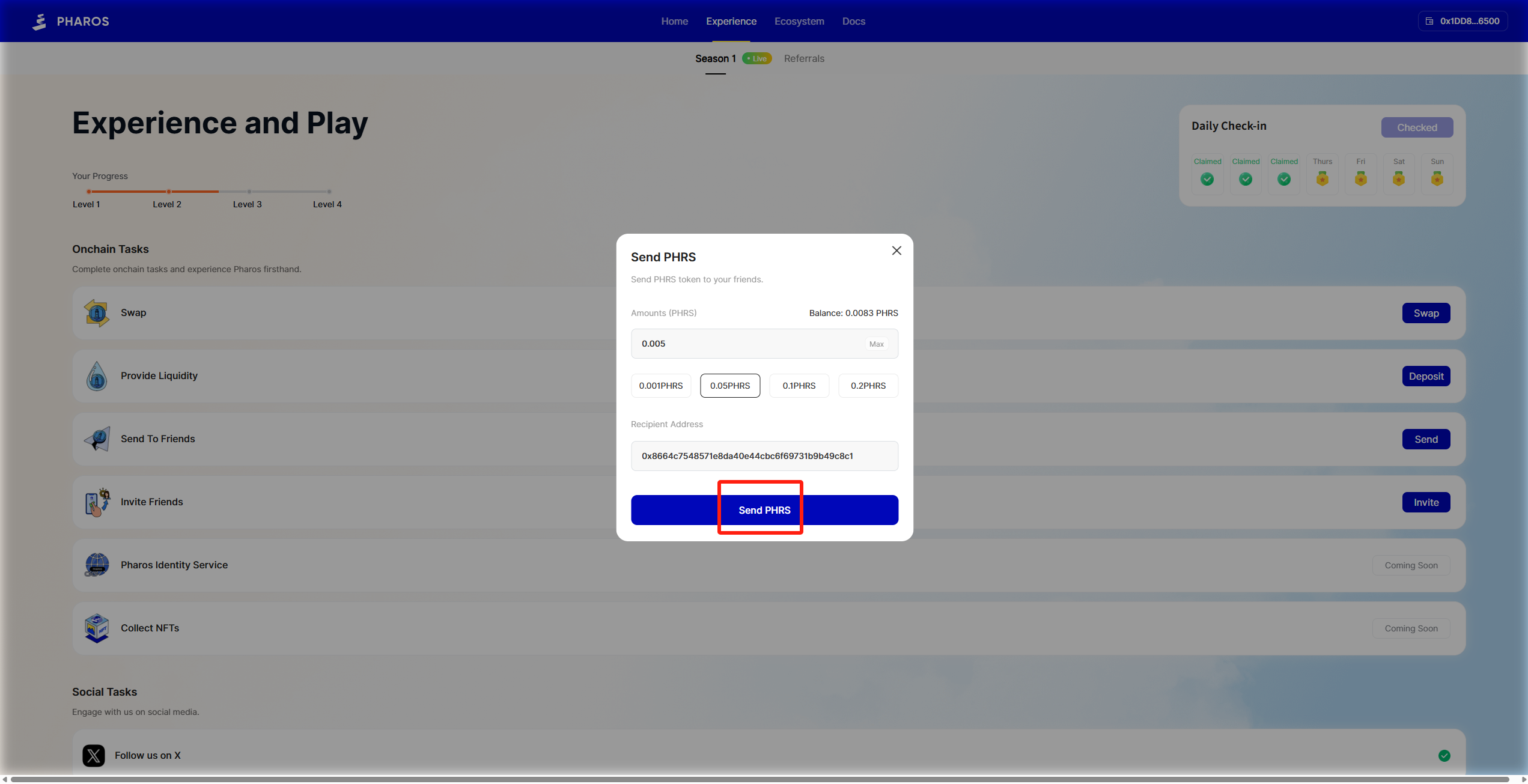This screenshot has width=1528, height=784.
Task: Click the Send To Friends paper plane icon
Action: pos(97,439)
